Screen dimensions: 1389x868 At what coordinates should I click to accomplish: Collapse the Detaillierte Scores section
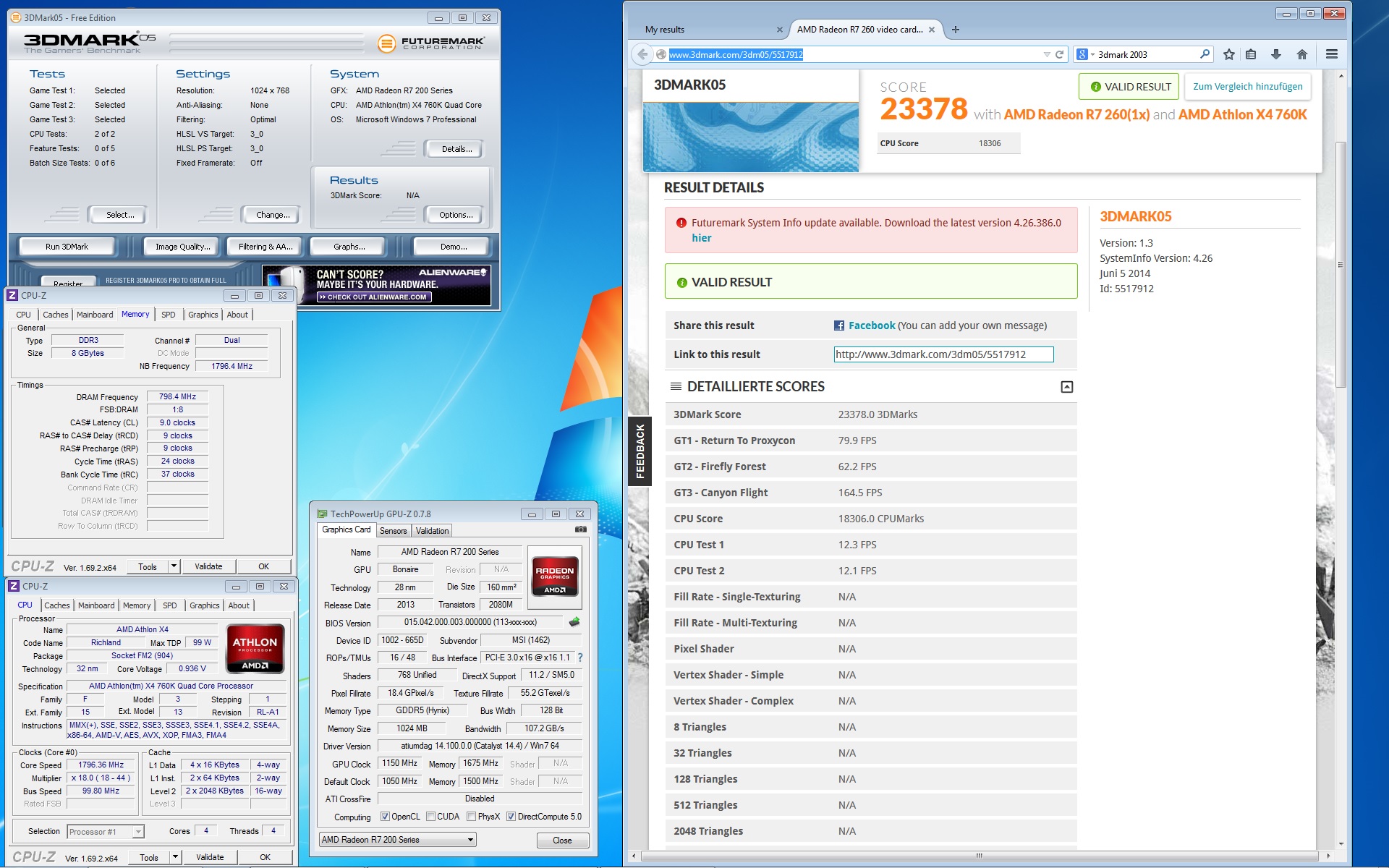point(1066,387)
